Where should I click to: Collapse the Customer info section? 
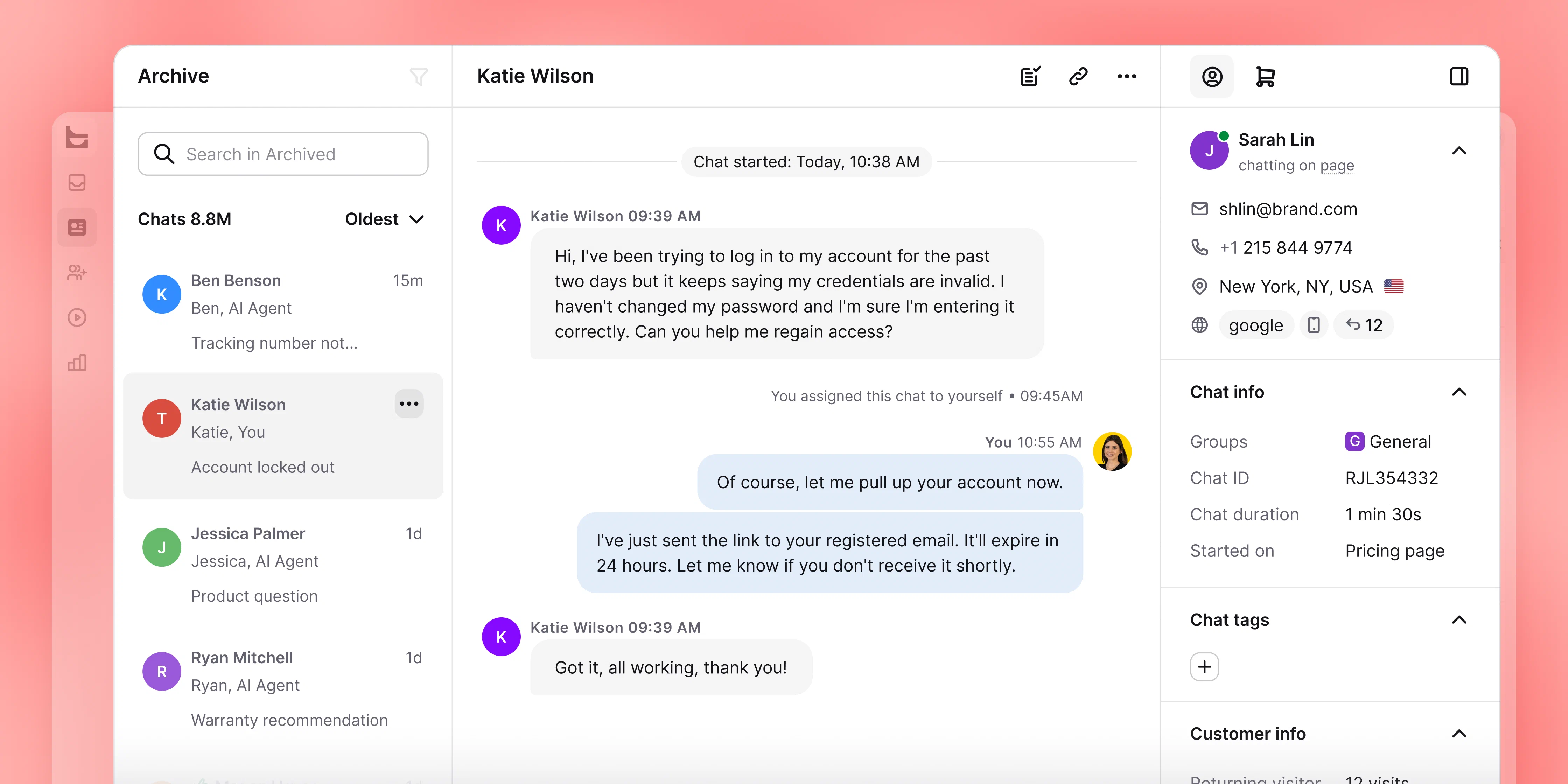(x=1459, y=734)
